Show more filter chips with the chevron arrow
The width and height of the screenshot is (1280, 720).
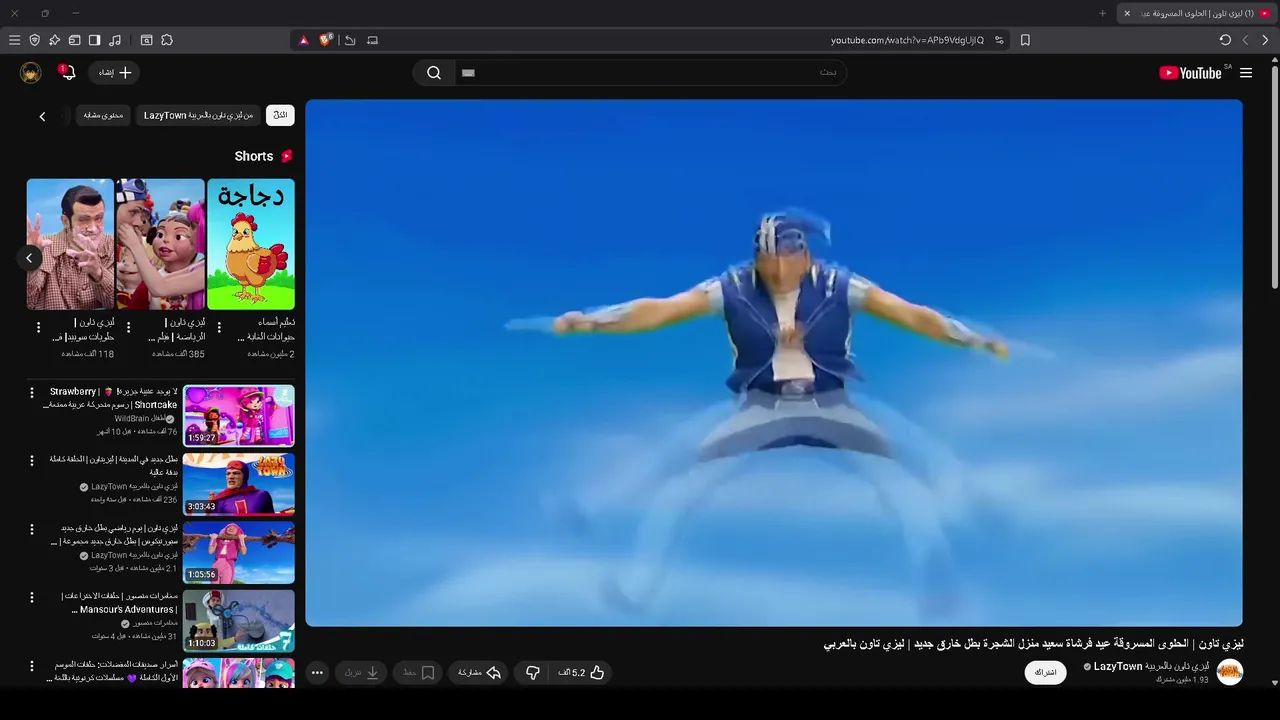pyautogui.click(x=42, y=116)
